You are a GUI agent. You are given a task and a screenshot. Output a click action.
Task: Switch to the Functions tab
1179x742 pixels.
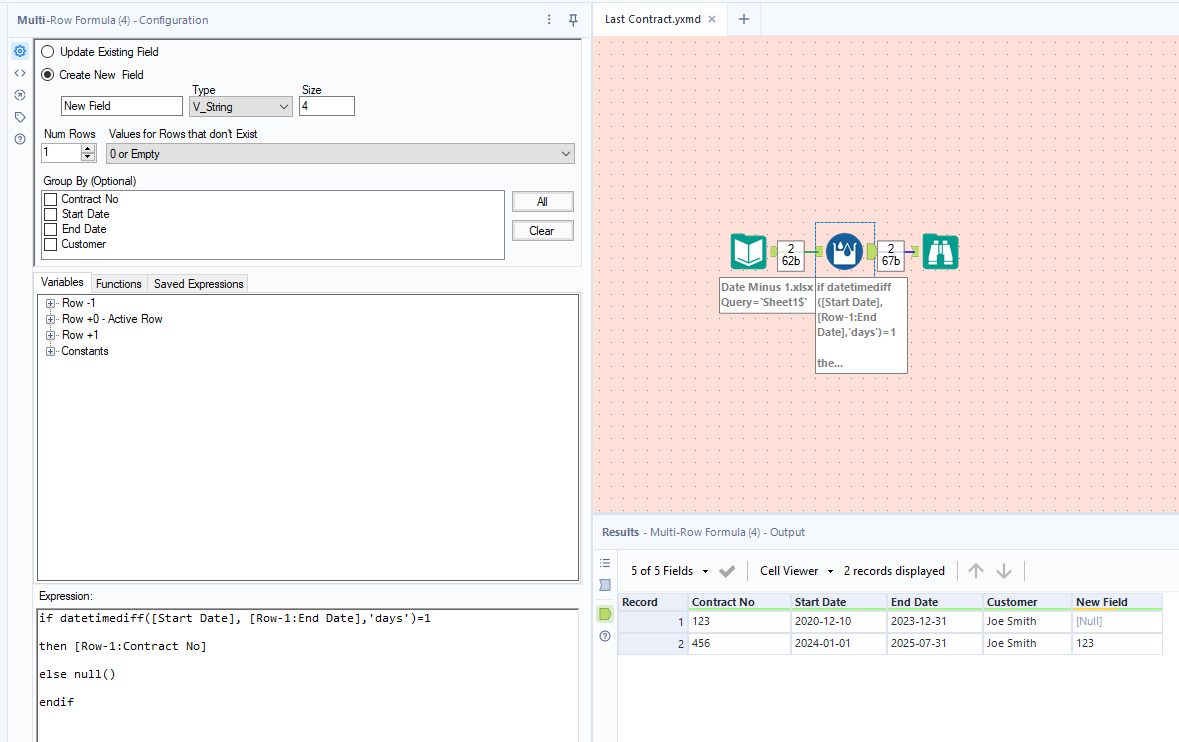tap(119, 284)
